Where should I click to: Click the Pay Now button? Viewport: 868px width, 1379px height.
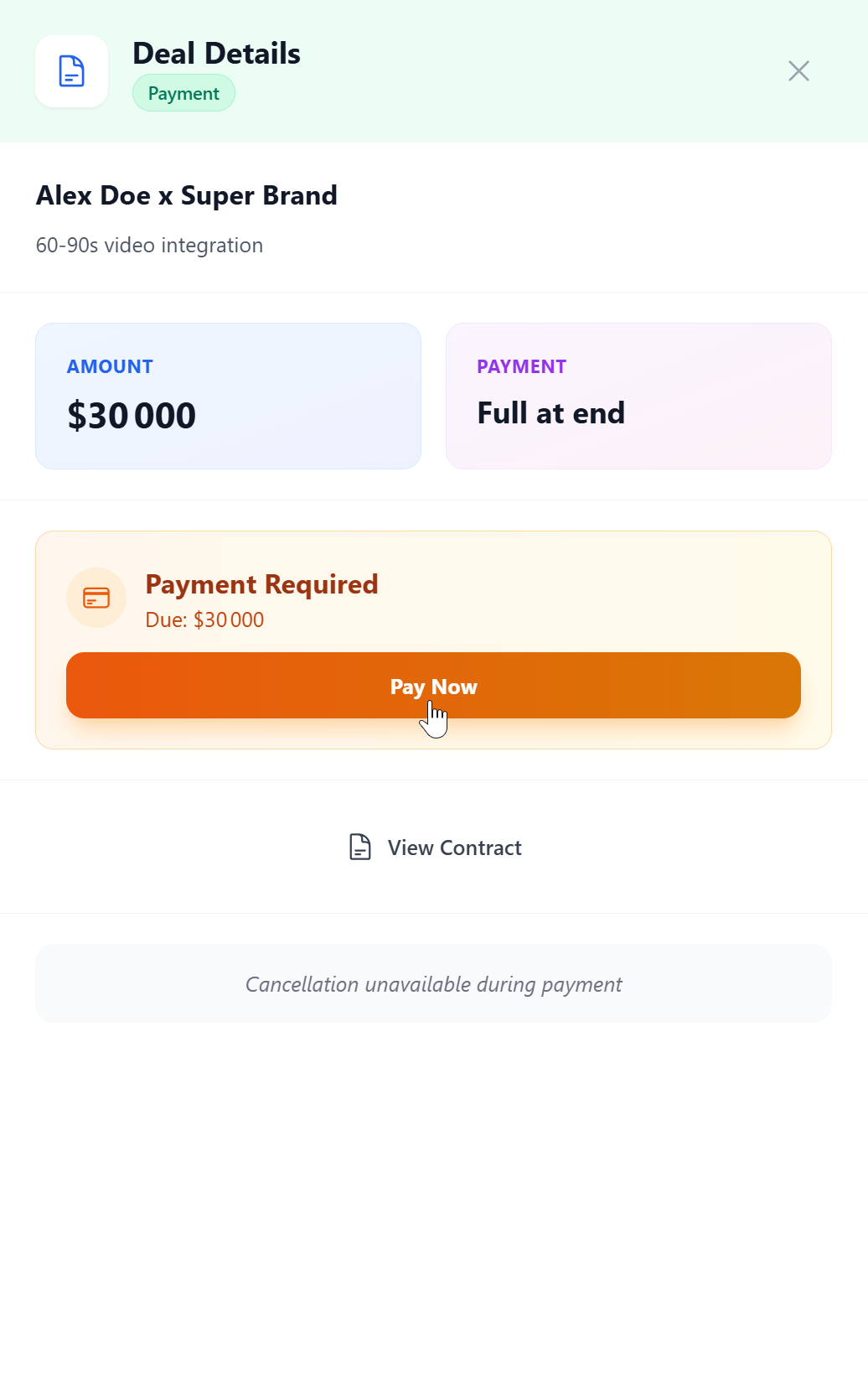pyautogui.click(x=433, y=686)
